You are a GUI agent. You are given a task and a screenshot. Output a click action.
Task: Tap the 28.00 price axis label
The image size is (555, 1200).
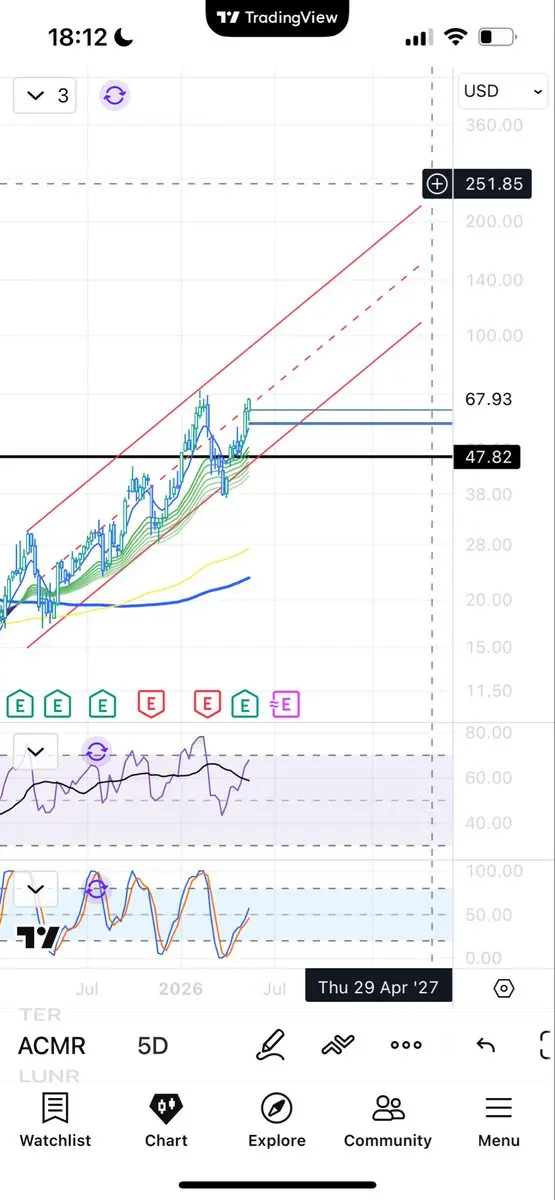point(489,545)
